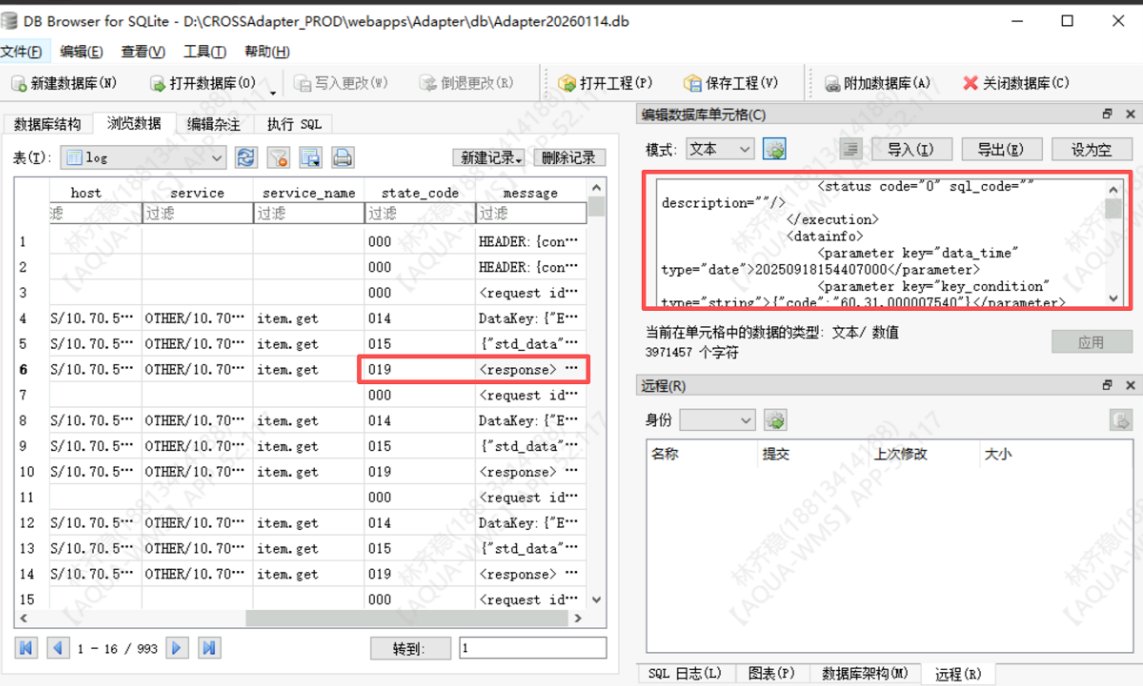Jump to the last record page
The height and width of the screenshot is (686, 1143).
click(x=209, y=648)
